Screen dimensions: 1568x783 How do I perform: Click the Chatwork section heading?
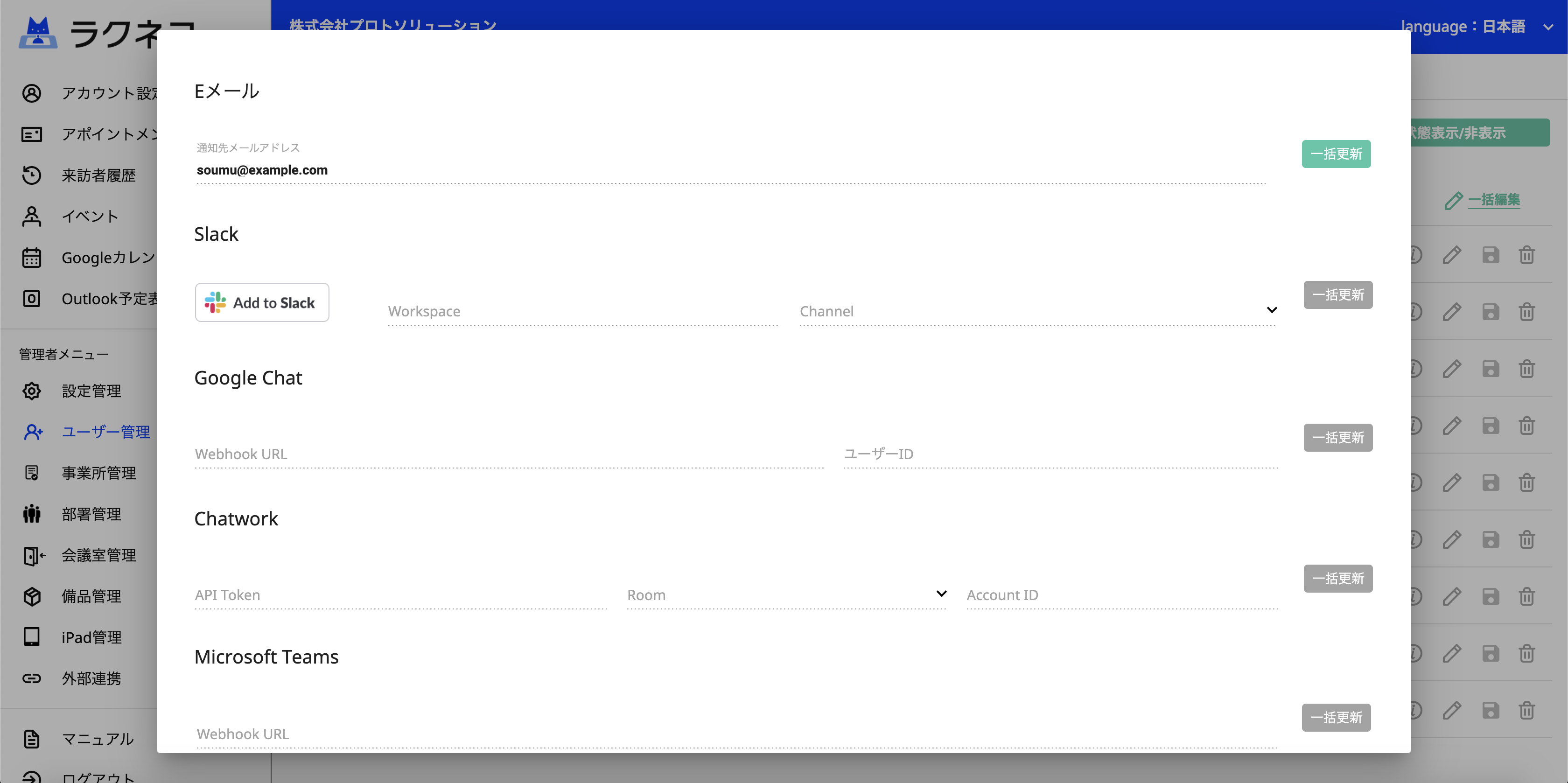point(236,519)
